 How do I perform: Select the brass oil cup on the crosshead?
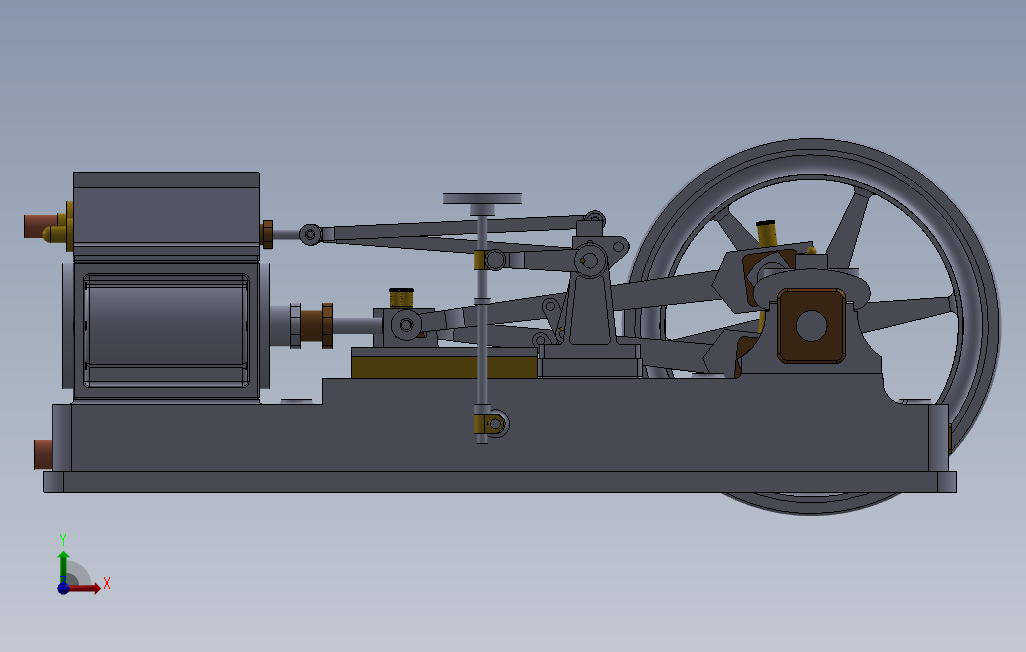(401, 297)
